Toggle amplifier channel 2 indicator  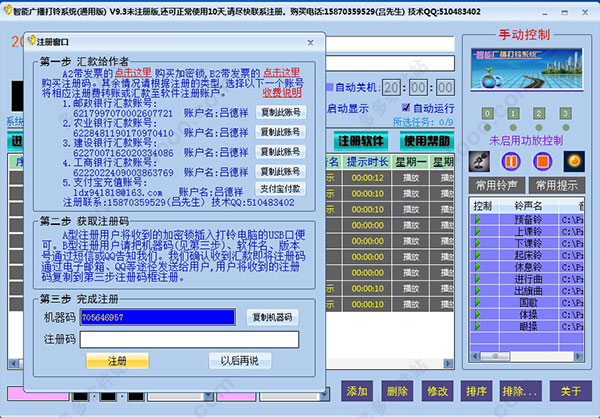tap(539, 113)
